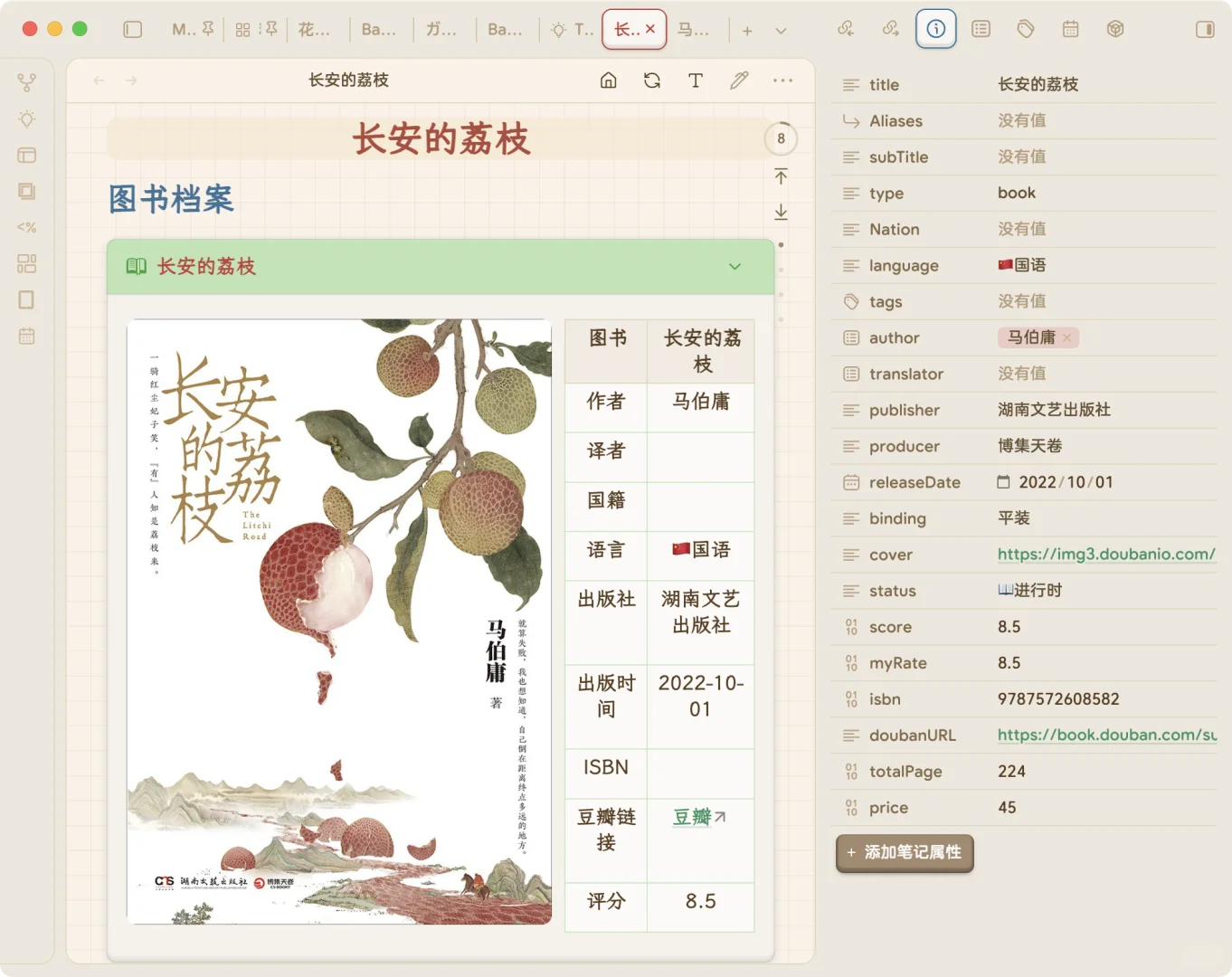Click the Templater '<%' icon in left ribbon
Screen dimensions: 1232x977
pyautogui.click(x=27, y=228)
